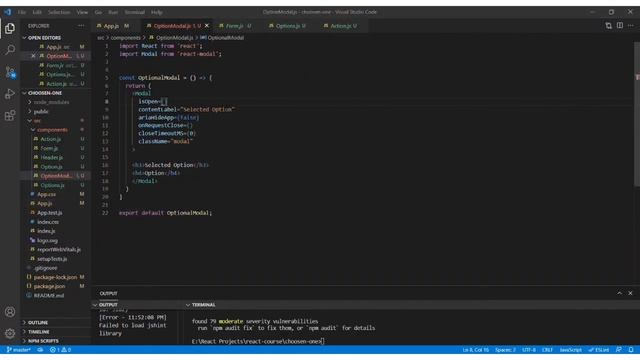
Task: Click the open changes icon in editor toolbar
Action: (609, 26)
